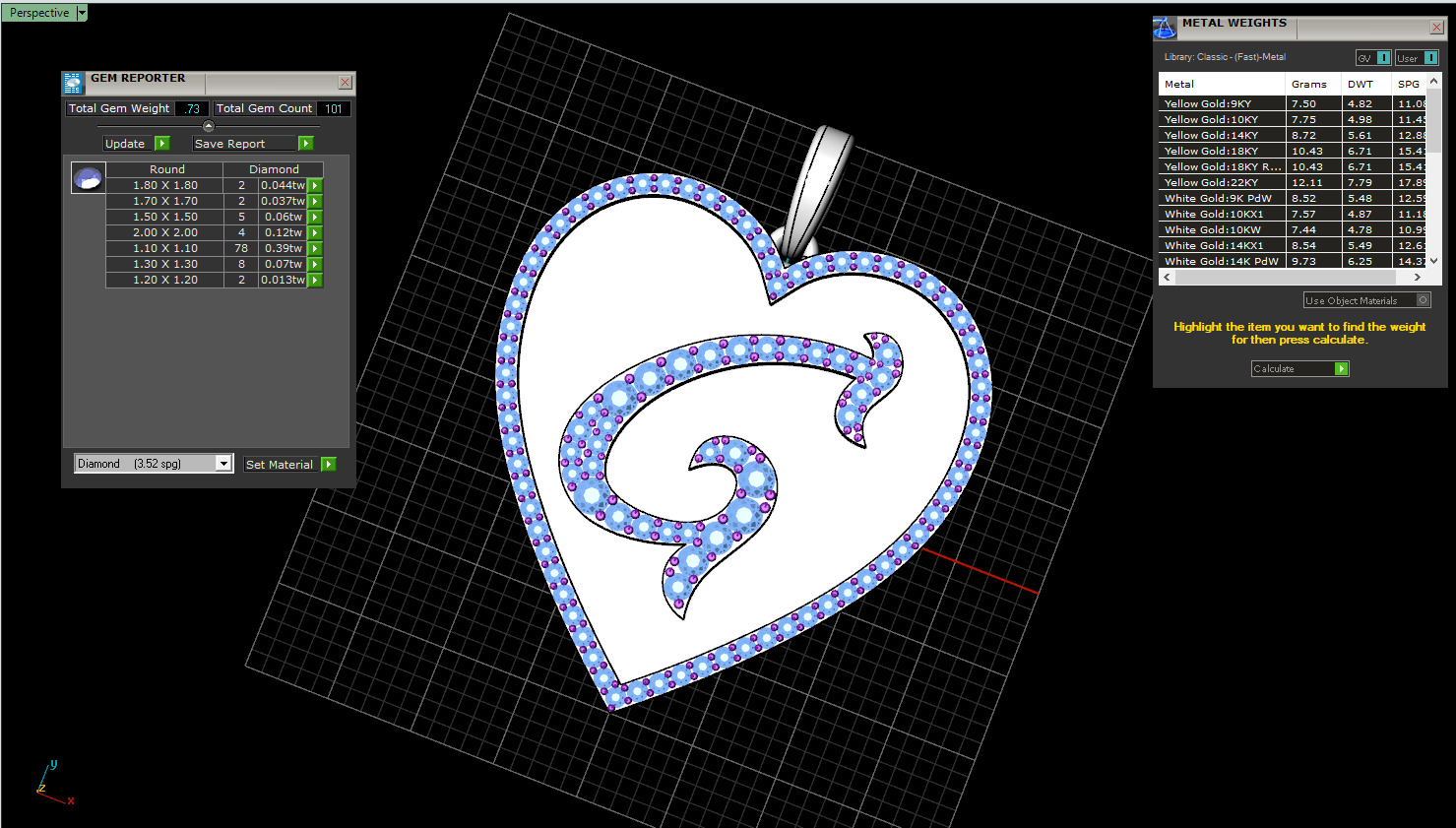Click the Calculate button
1456x828 pixels.
pyautogui.click(x=1299, y=368)
